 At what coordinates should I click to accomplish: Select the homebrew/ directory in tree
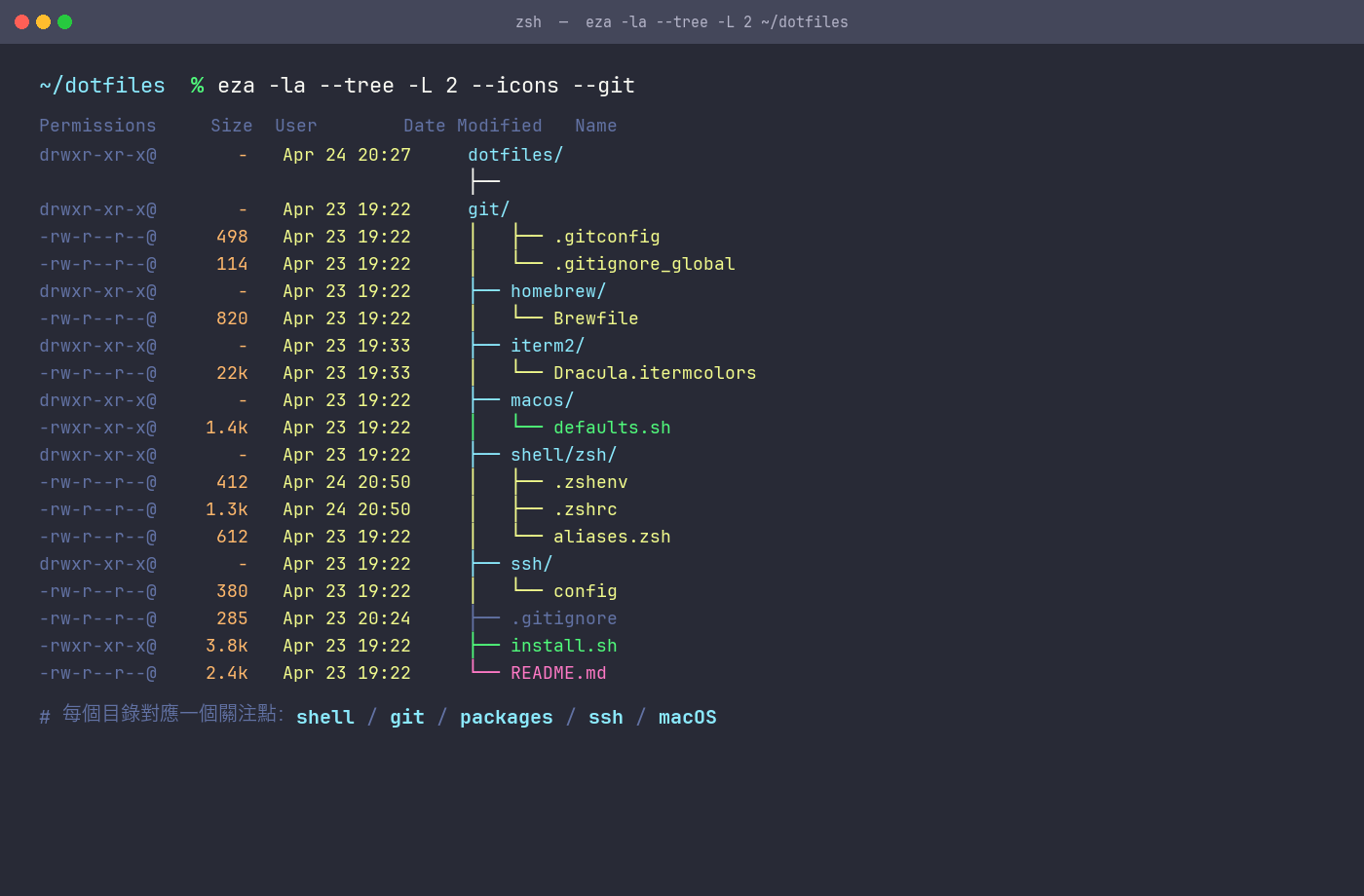pyautogui.click(x=558, y=291)
